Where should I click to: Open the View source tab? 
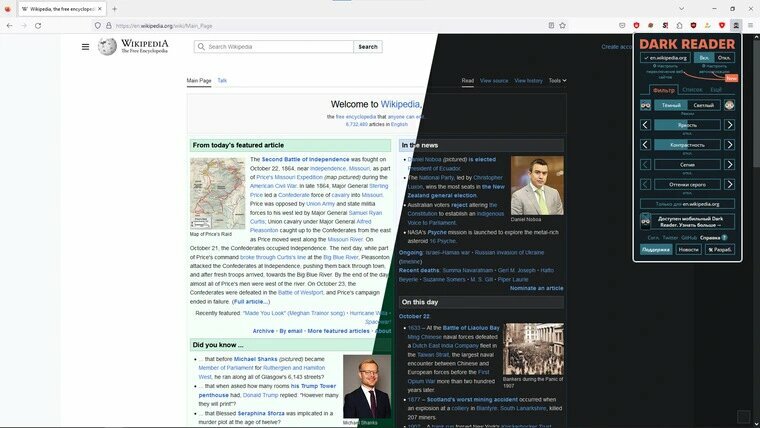coord(494,80)
